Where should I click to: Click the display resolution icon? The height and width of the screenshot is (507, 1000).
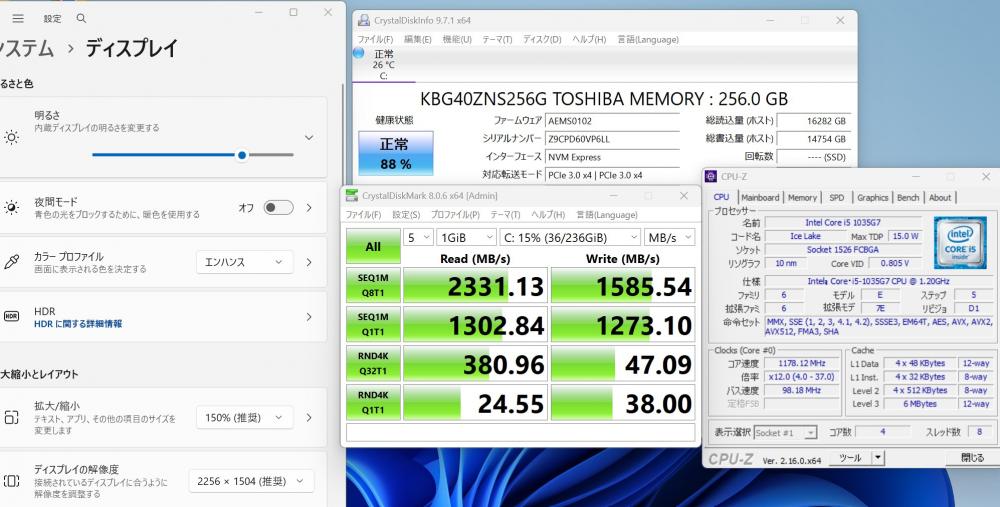tap(11, 481)
